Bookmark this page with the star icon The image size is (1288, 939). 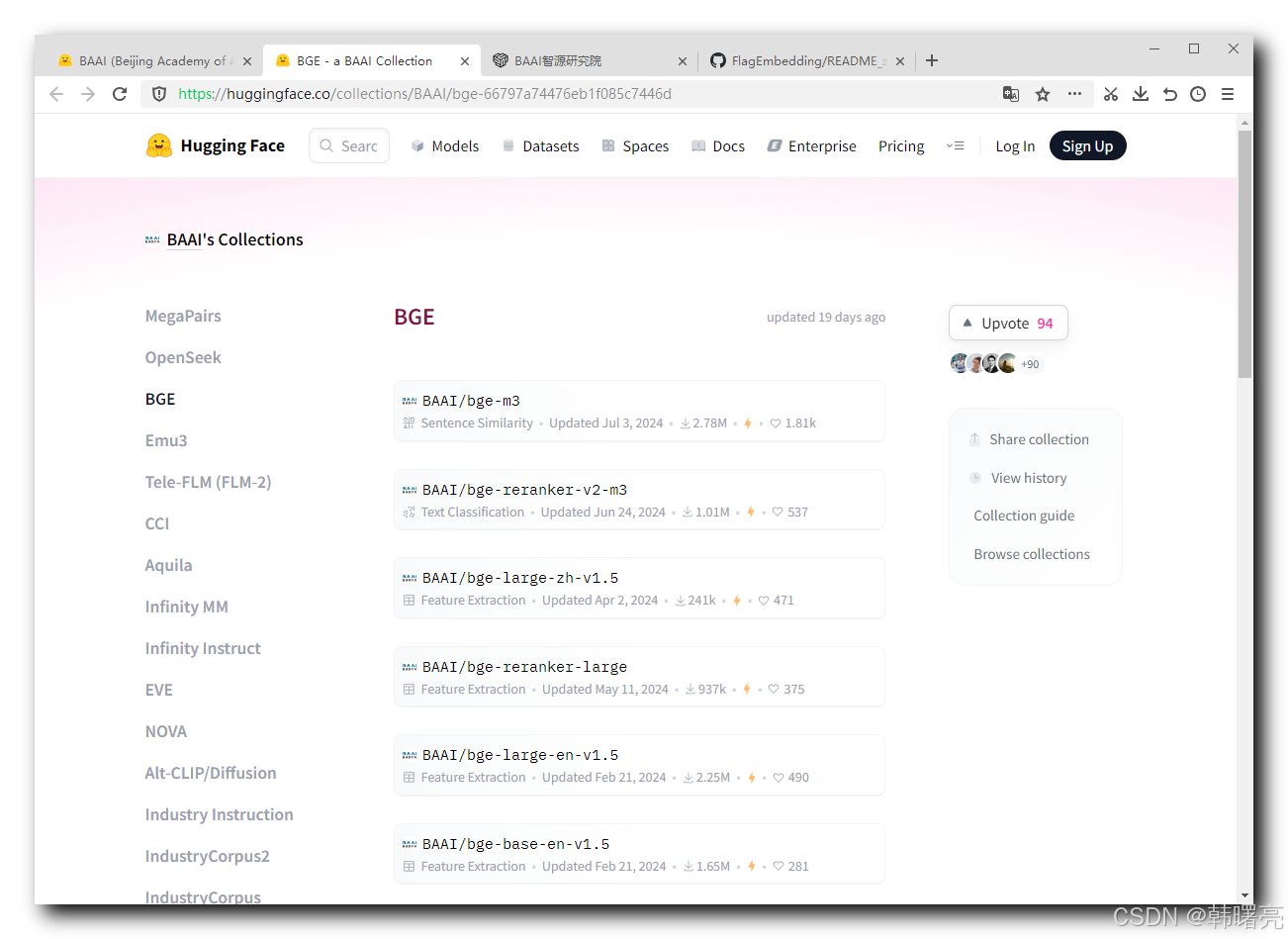click(x=1043, y=94)
